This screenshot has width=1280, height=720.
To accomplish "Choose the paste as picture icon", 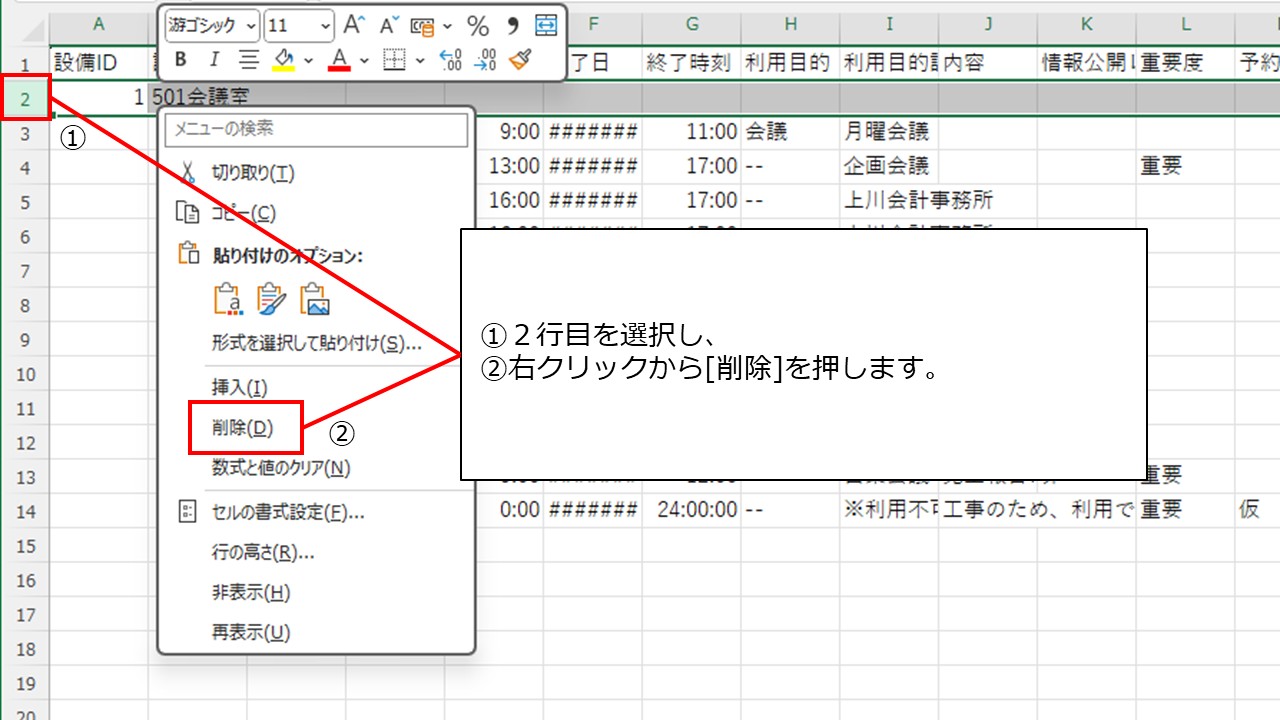I will 314,299.
